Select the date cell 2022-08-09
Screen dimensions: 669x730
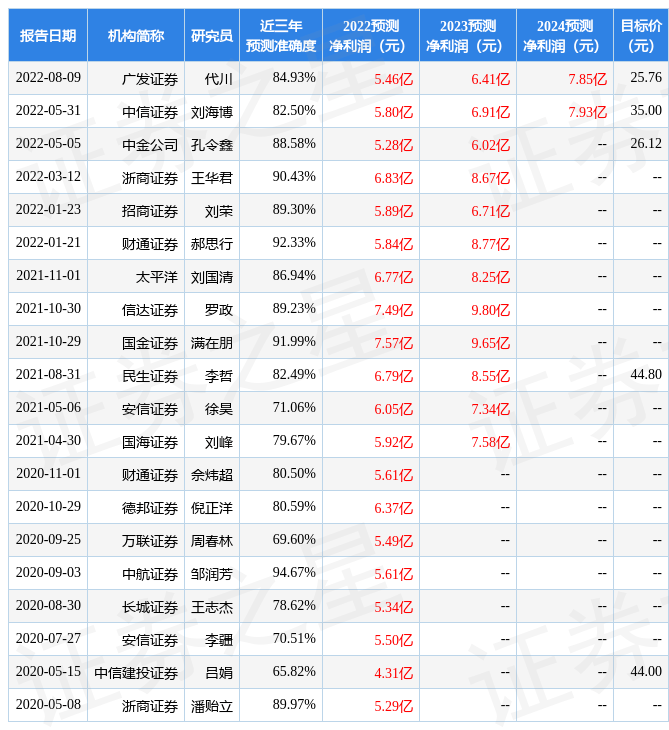tap(48, 78)
